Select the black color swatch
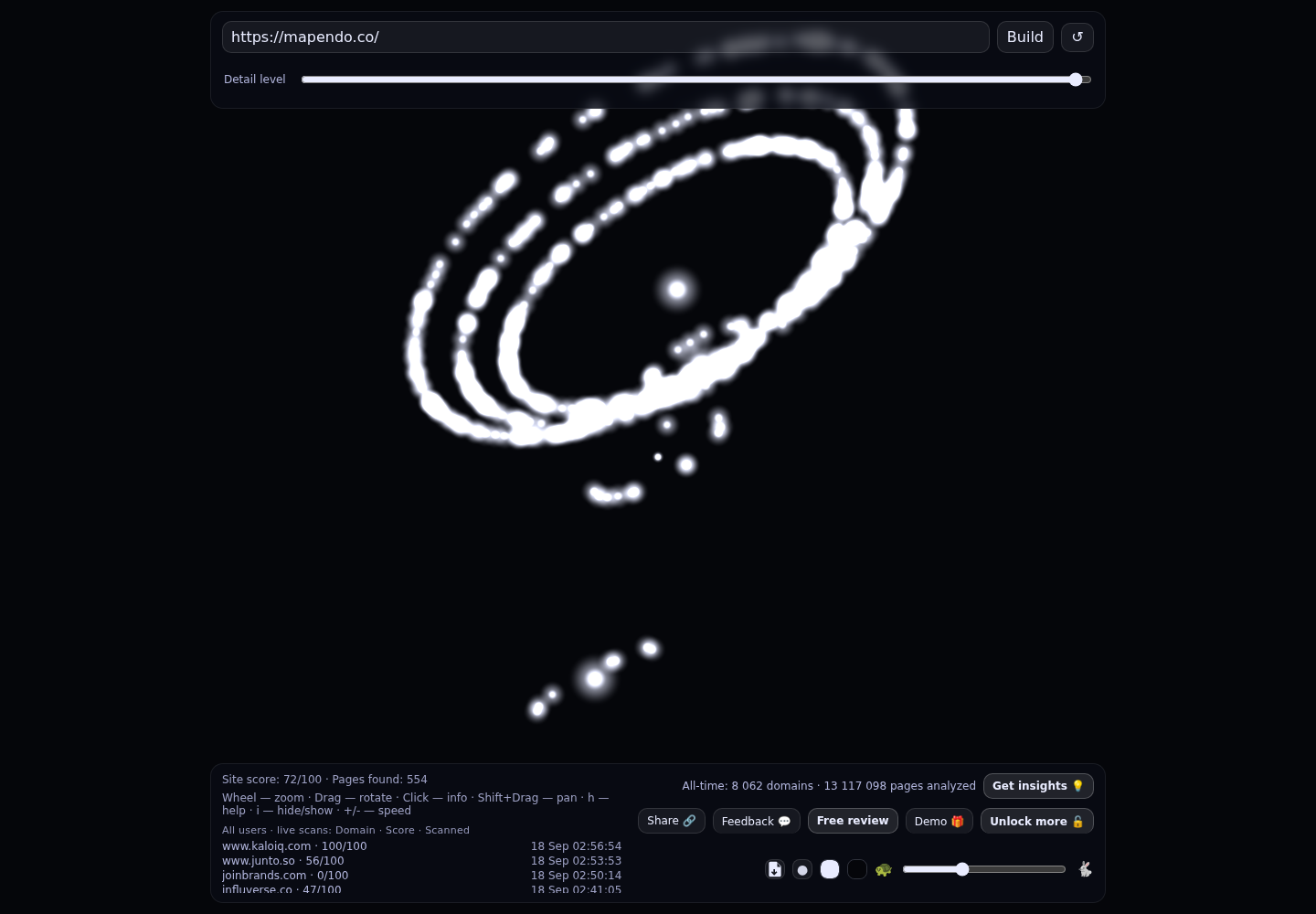The width and height of the screenshot is (1316, 914). (857, 869)
